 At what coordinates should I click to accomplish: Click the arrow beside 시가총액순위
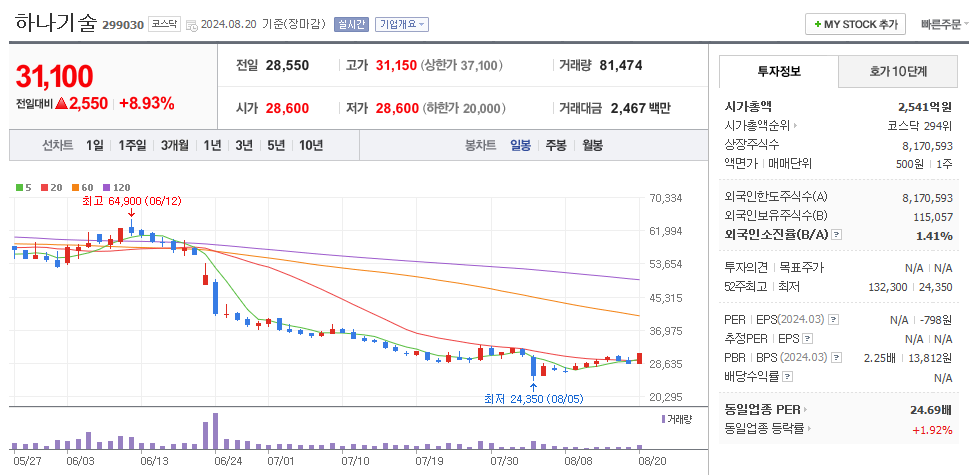click(795, 126)
